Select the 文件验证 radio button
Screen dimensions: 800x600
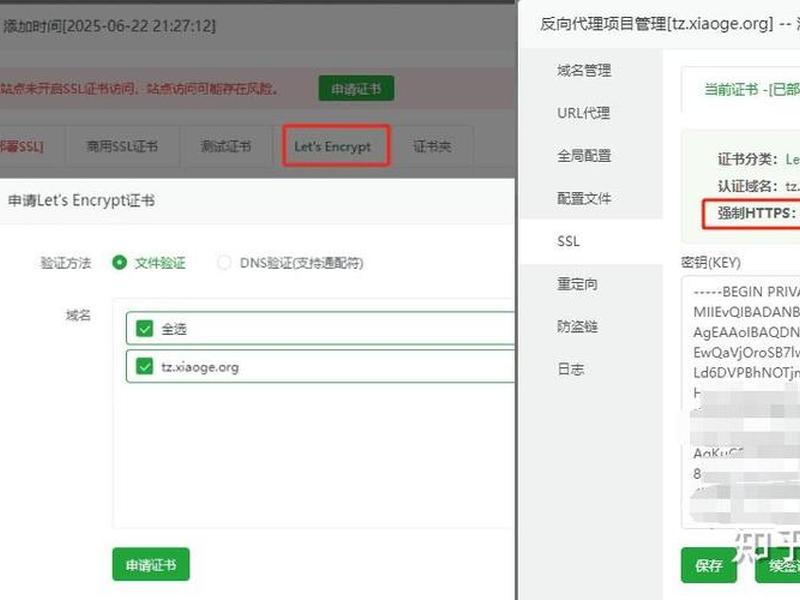tap(119, 263)
